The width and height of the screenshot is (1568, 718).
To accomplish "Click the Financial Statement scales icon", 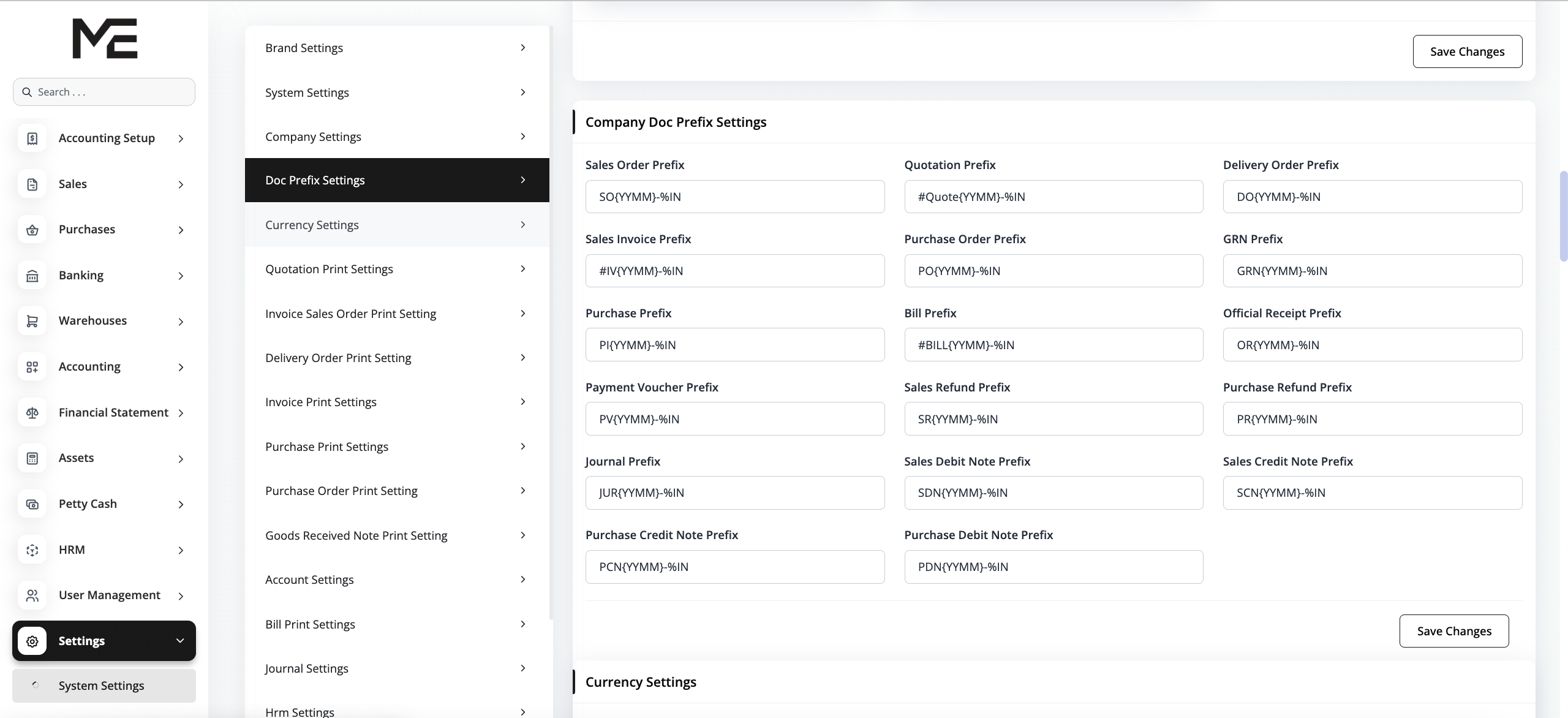I will coord(32,413).
